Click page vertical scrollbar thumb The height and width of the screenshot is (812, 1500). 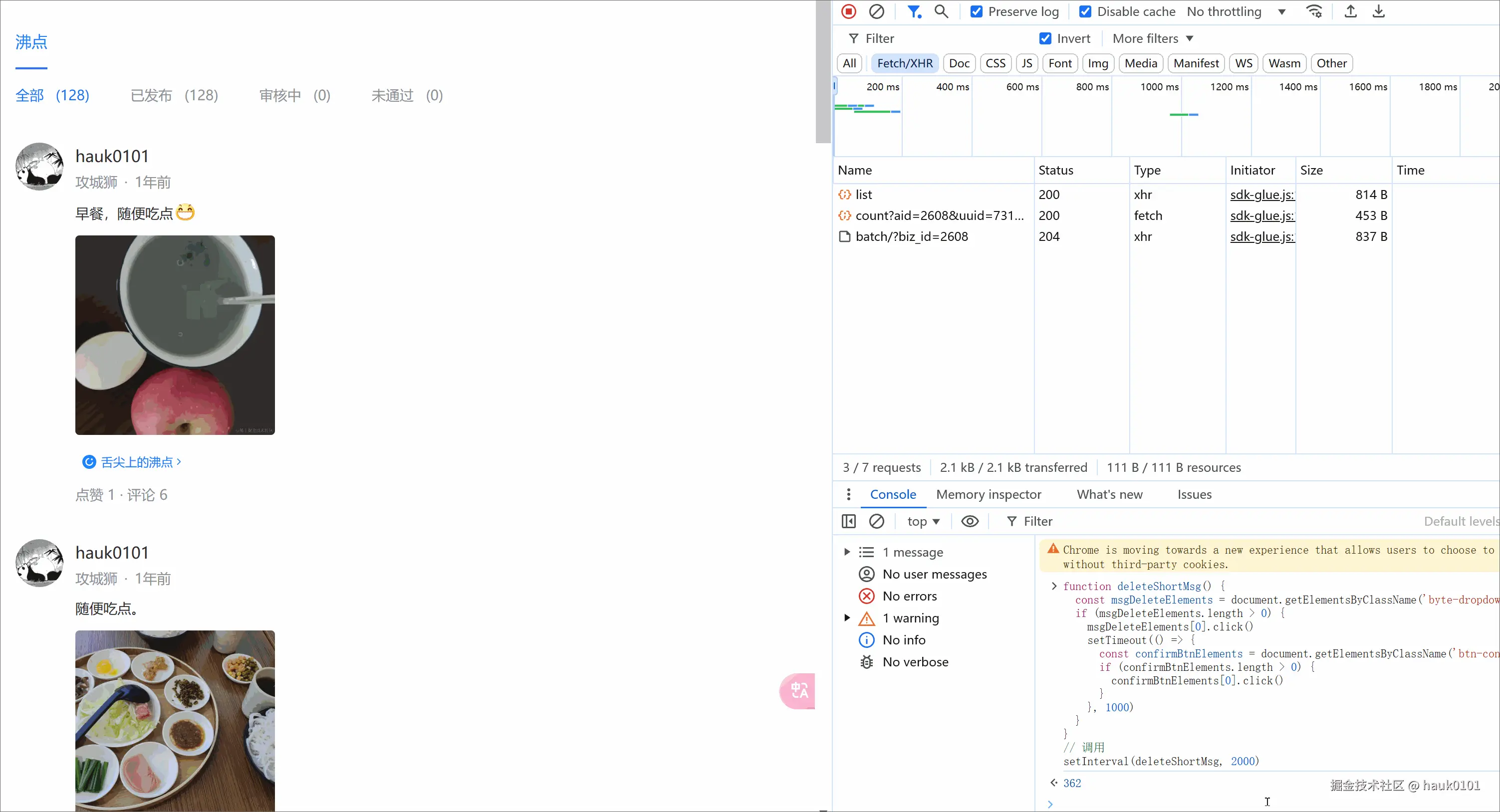click(x=822, y=72)
